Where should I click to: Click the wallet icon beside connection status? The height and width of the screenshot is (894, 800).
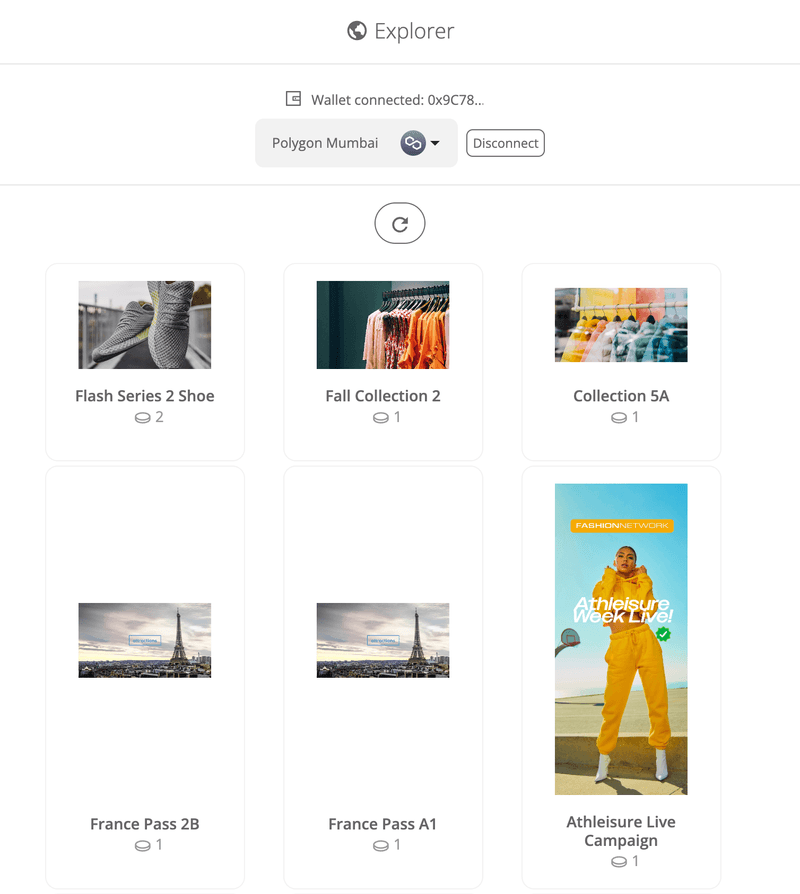(x=294, y=99)
